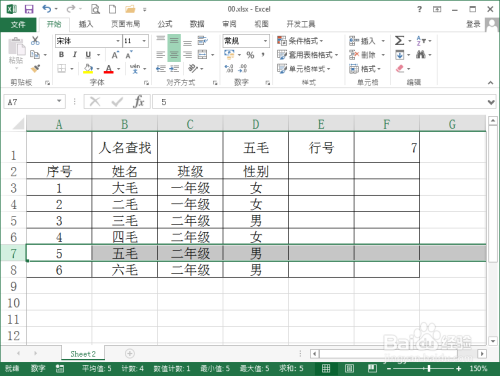Align cell text right
The image size is (500, 376).
(188, 55)
